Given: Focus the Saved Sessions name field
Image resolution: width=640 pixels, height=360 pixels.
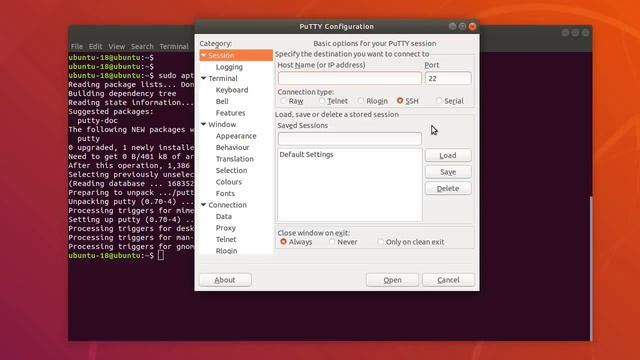Looking at the screenshot, I should point(349,138).
